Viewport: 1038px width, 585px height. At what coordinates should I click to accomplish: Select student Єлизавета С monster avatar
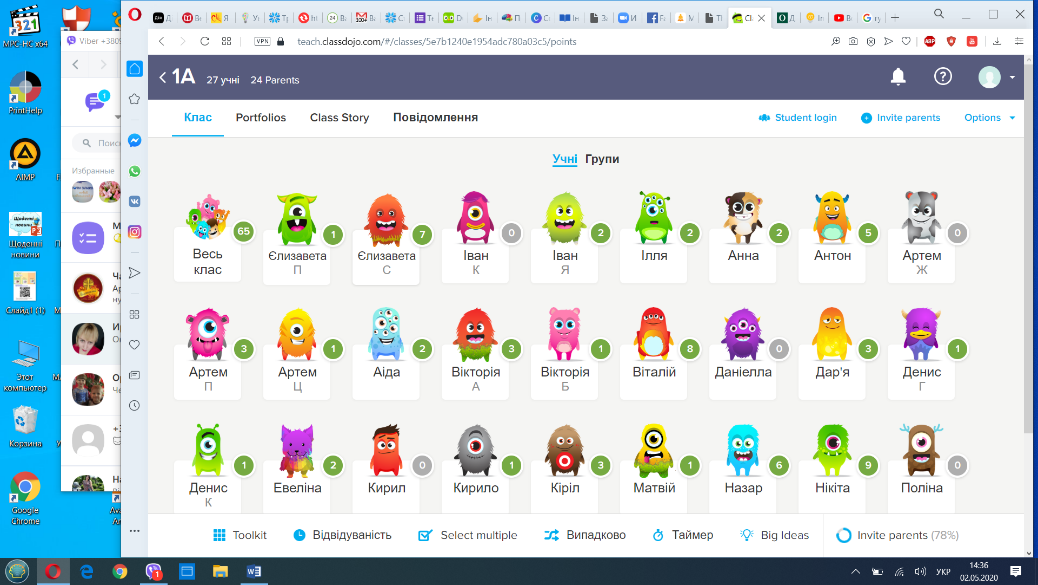386,219
